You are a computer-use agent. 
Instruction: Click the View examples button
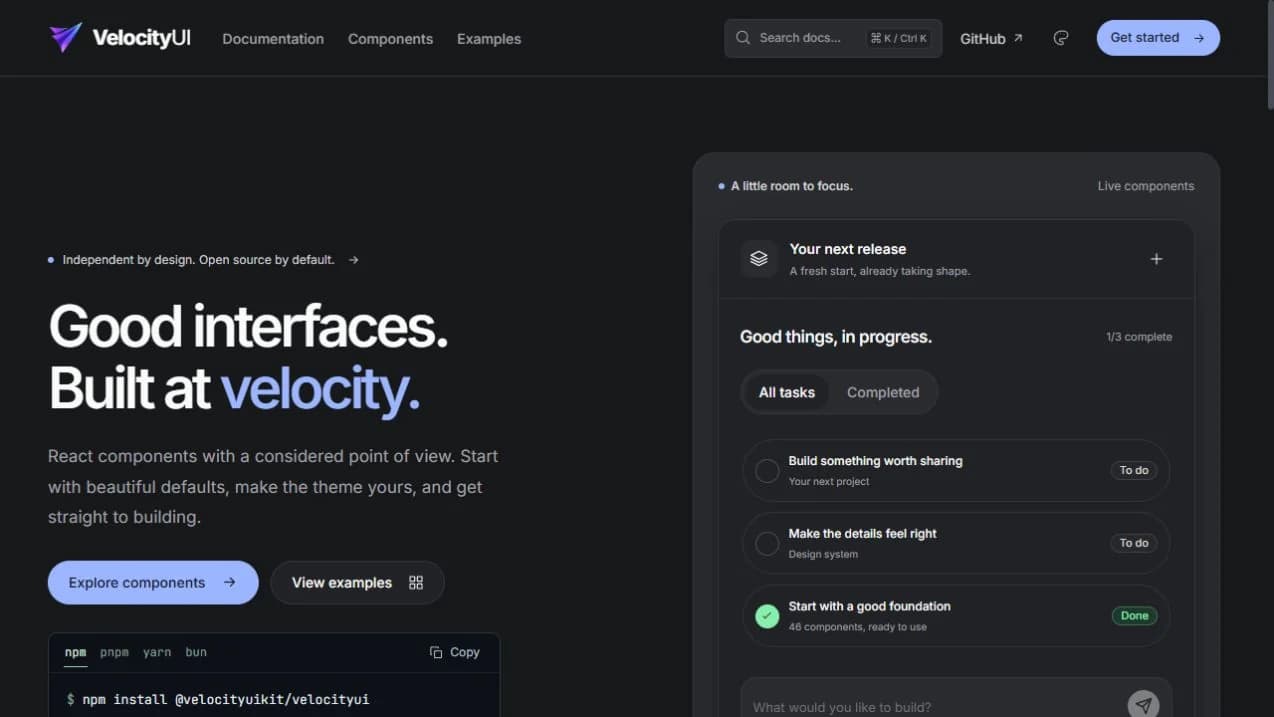[357, 582]
